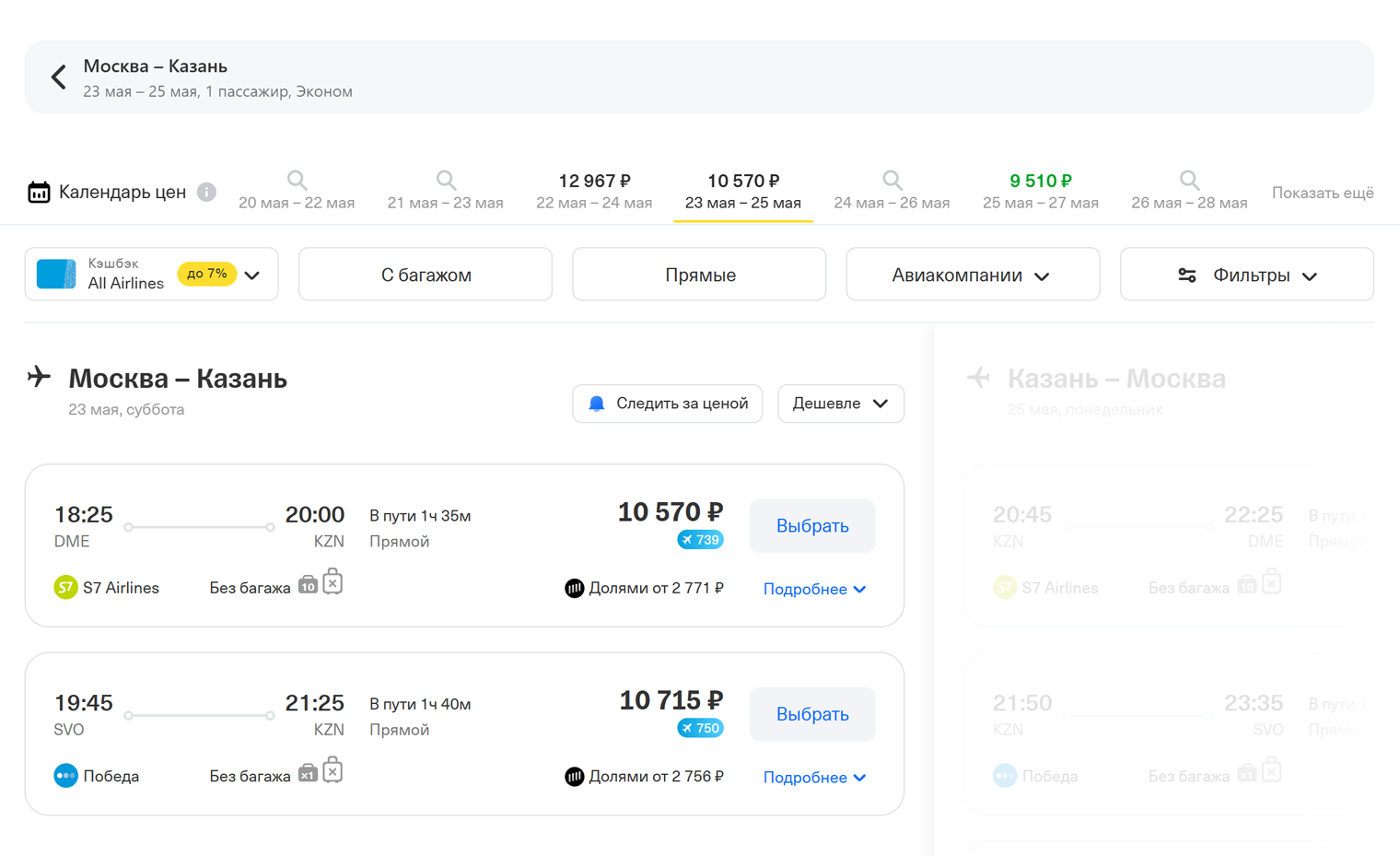The height and width of the screenshot is (856, 1400).
Task: Expand Подробнее for the Победа flight
Action: click(x=814, y=777)
